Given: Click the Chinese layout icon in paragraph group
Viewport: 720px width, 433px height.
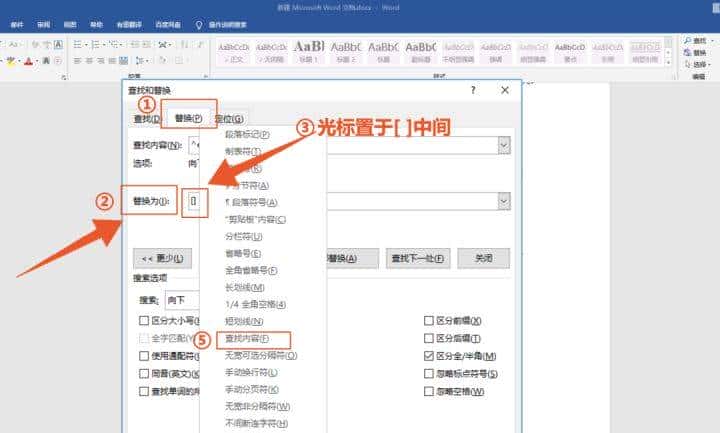Looking at the screenshot, I should coord(162,45).
